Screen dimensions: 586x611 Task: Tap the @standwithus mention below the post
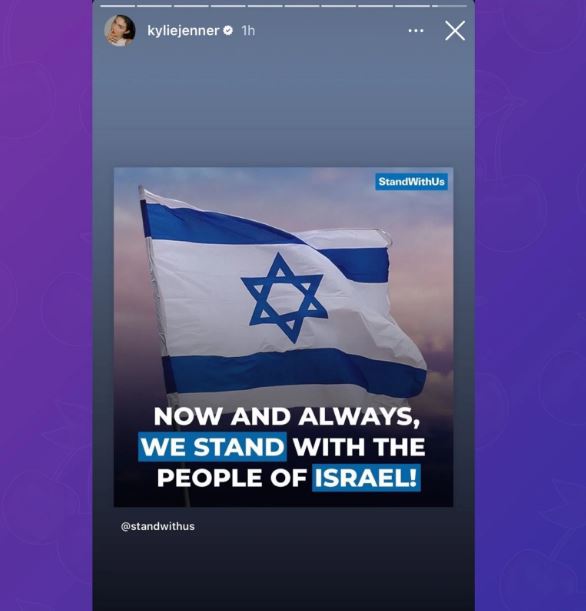(158, 526)
